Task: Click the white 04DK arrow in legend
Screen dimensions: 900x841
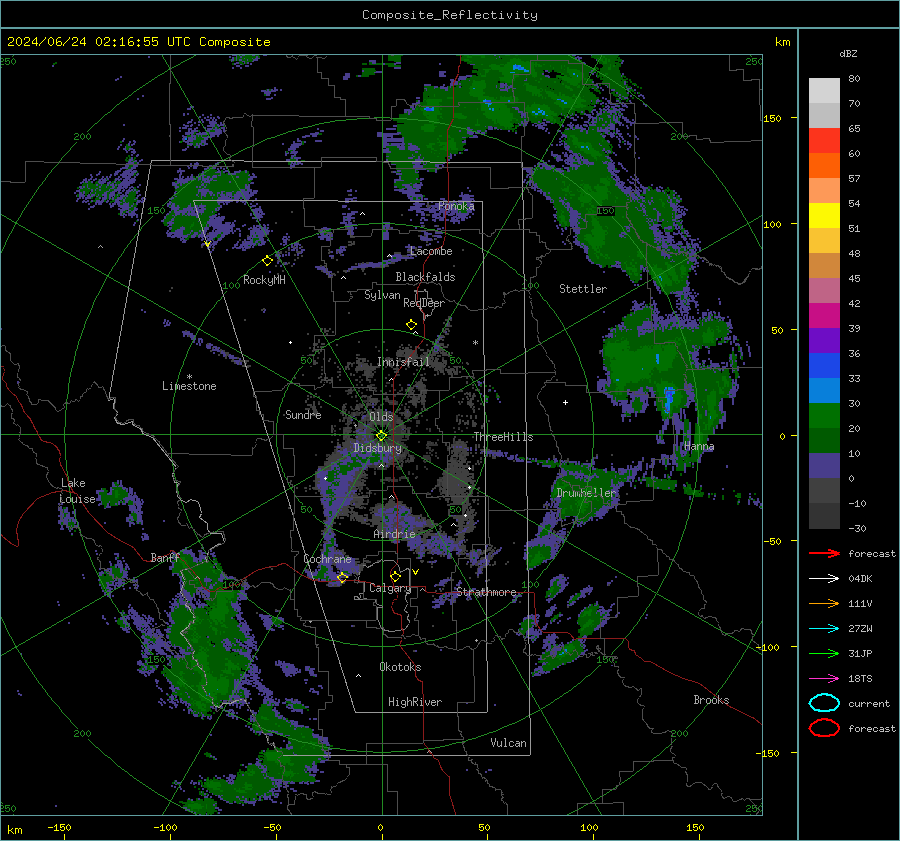Action: point(824,579)
